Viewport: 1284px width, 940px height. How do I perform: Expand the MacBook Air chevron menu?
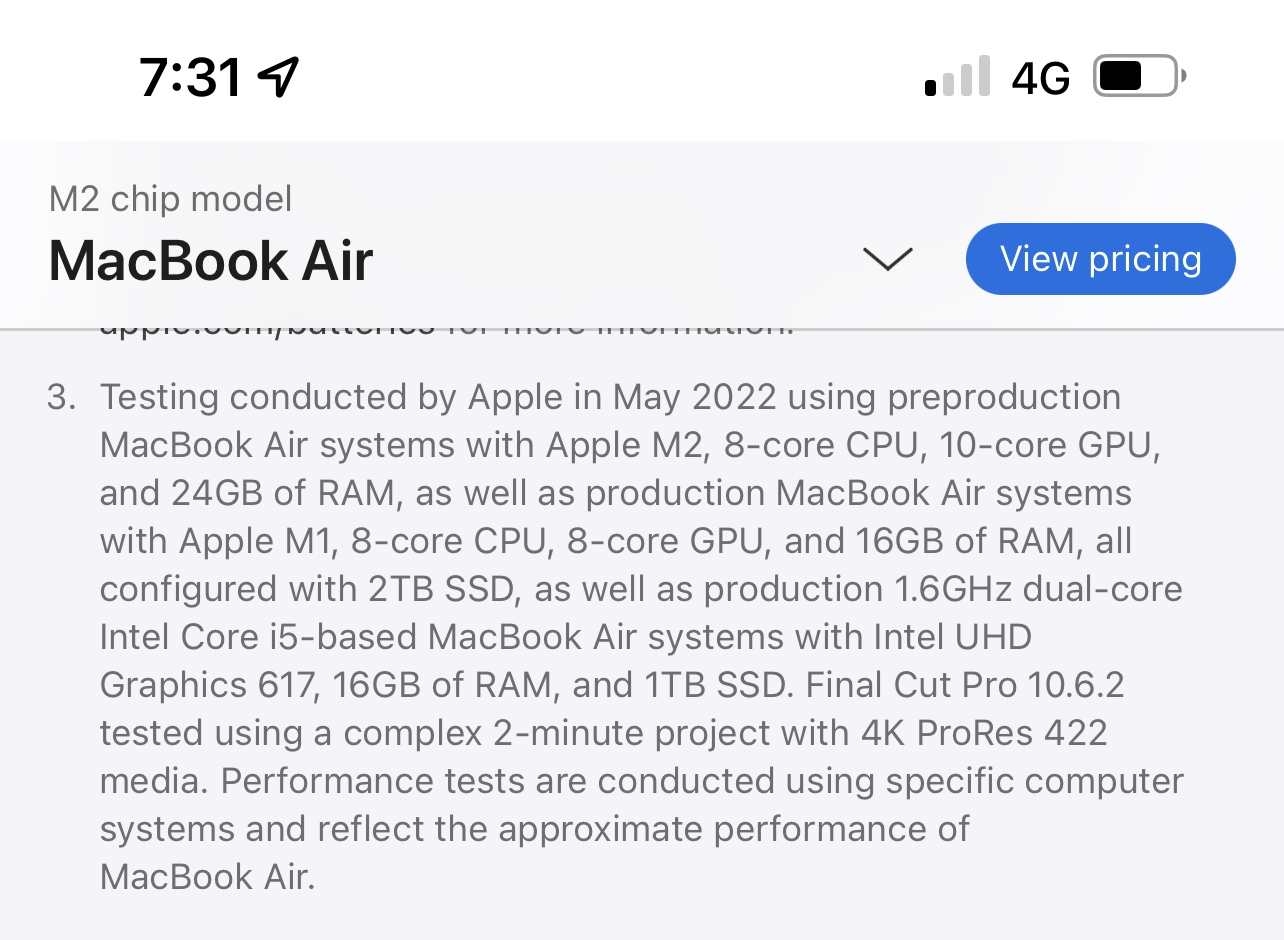[887, 259]
